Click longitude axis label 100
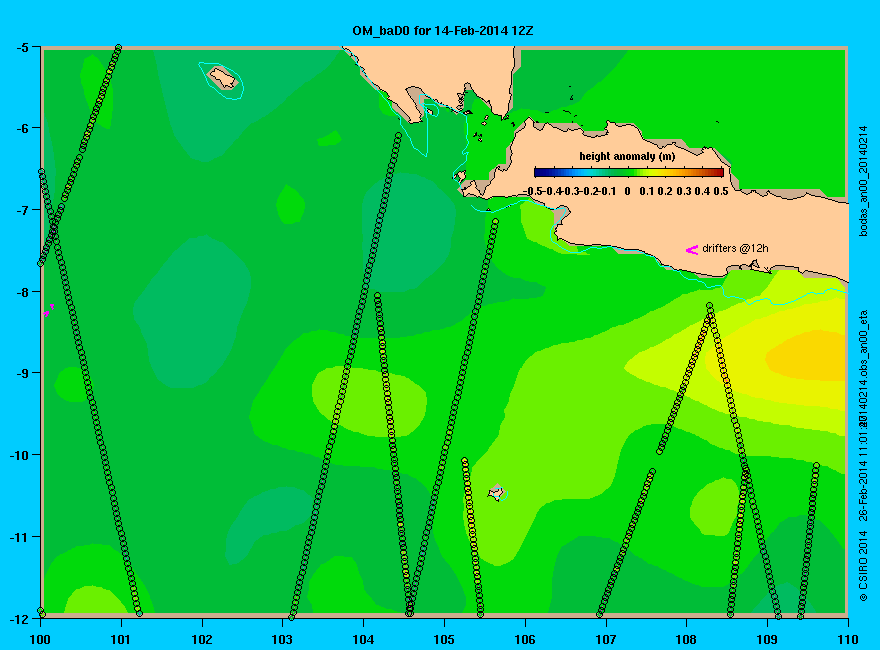 pos(40,639)
